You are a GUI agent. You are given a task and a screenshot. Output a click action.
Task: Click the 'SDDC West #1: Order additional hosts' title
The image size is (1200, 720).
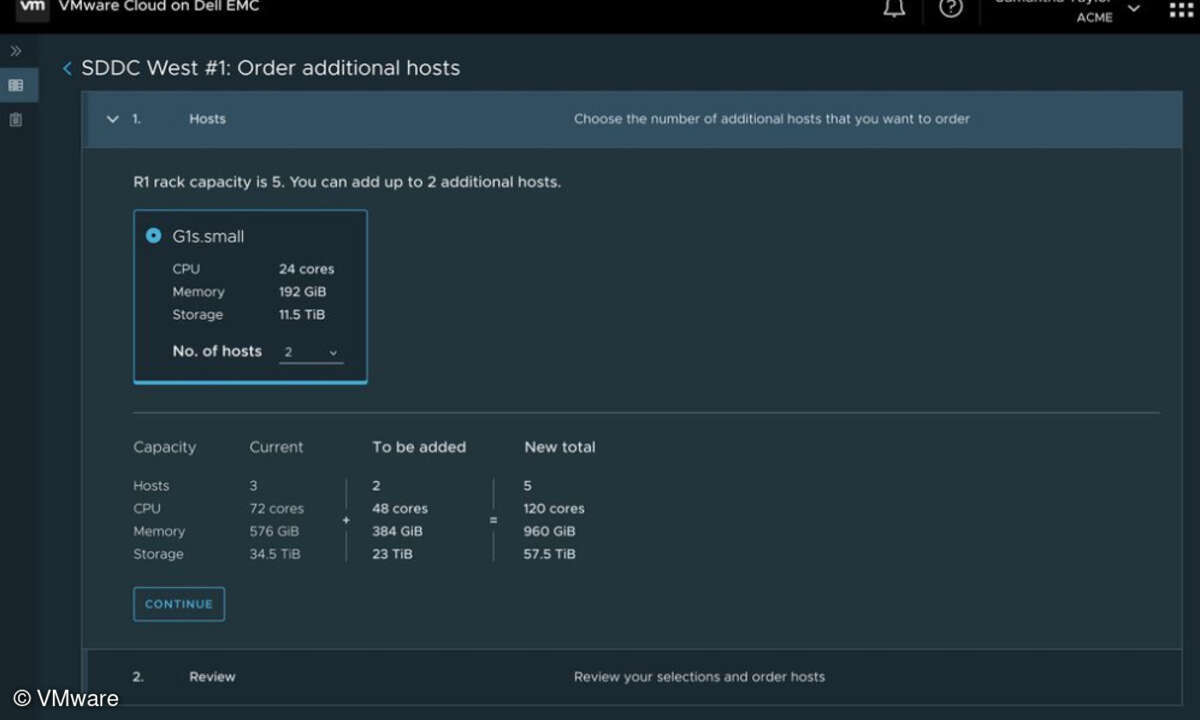[x=271, y=68]
